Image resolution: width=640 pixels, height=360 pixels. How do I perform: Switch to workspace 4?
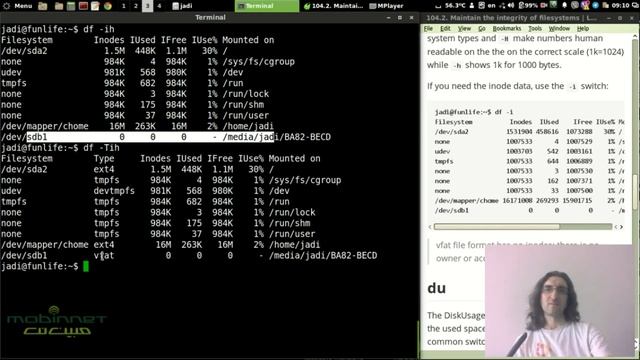[x=159, y=6]
